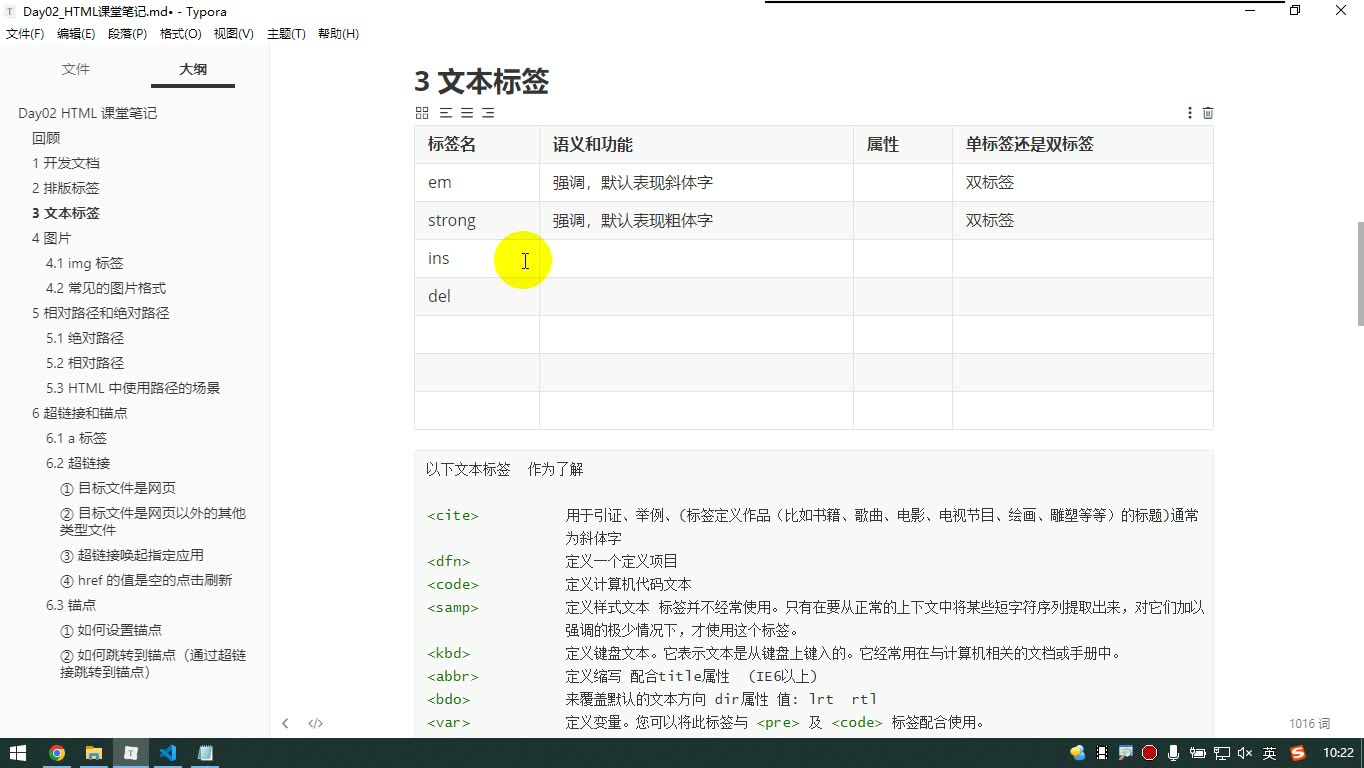Open the table resize grid icon
This screenshot has width=1364, height=768.
(422, 113)
